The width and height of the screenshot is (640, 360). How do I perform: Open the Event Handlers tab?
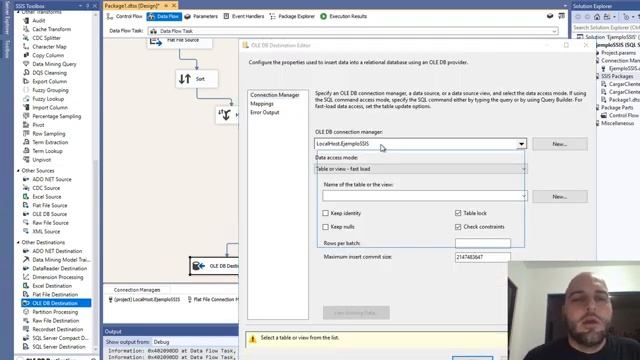[244, 16]
